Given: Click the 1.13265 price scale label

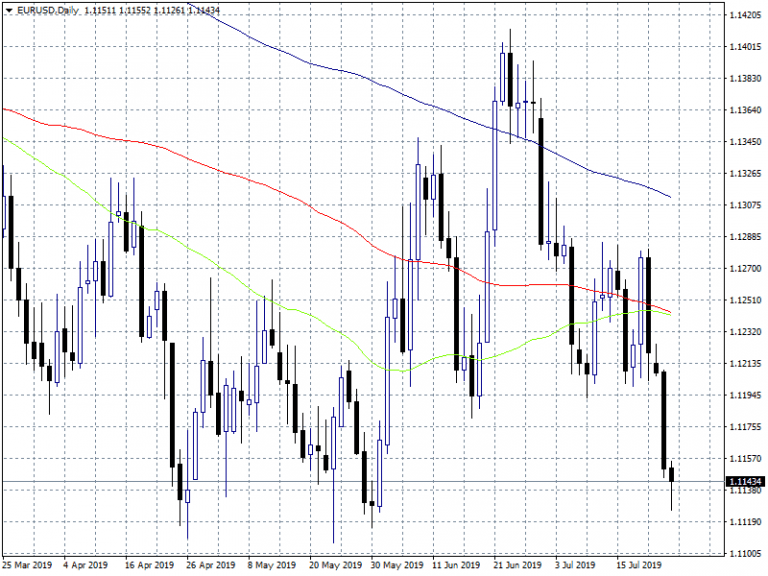Looking at the screenshot, I should [746, 174].
